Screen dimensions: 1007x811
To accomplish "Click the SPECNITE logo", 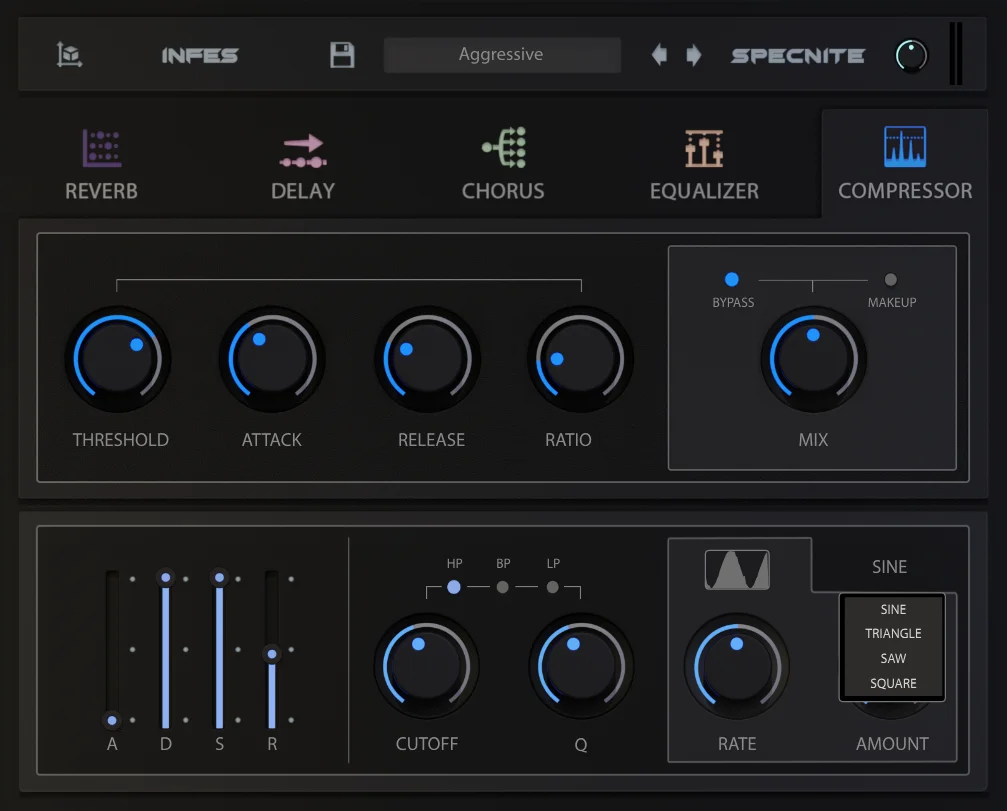I will [x=798, y=56].
